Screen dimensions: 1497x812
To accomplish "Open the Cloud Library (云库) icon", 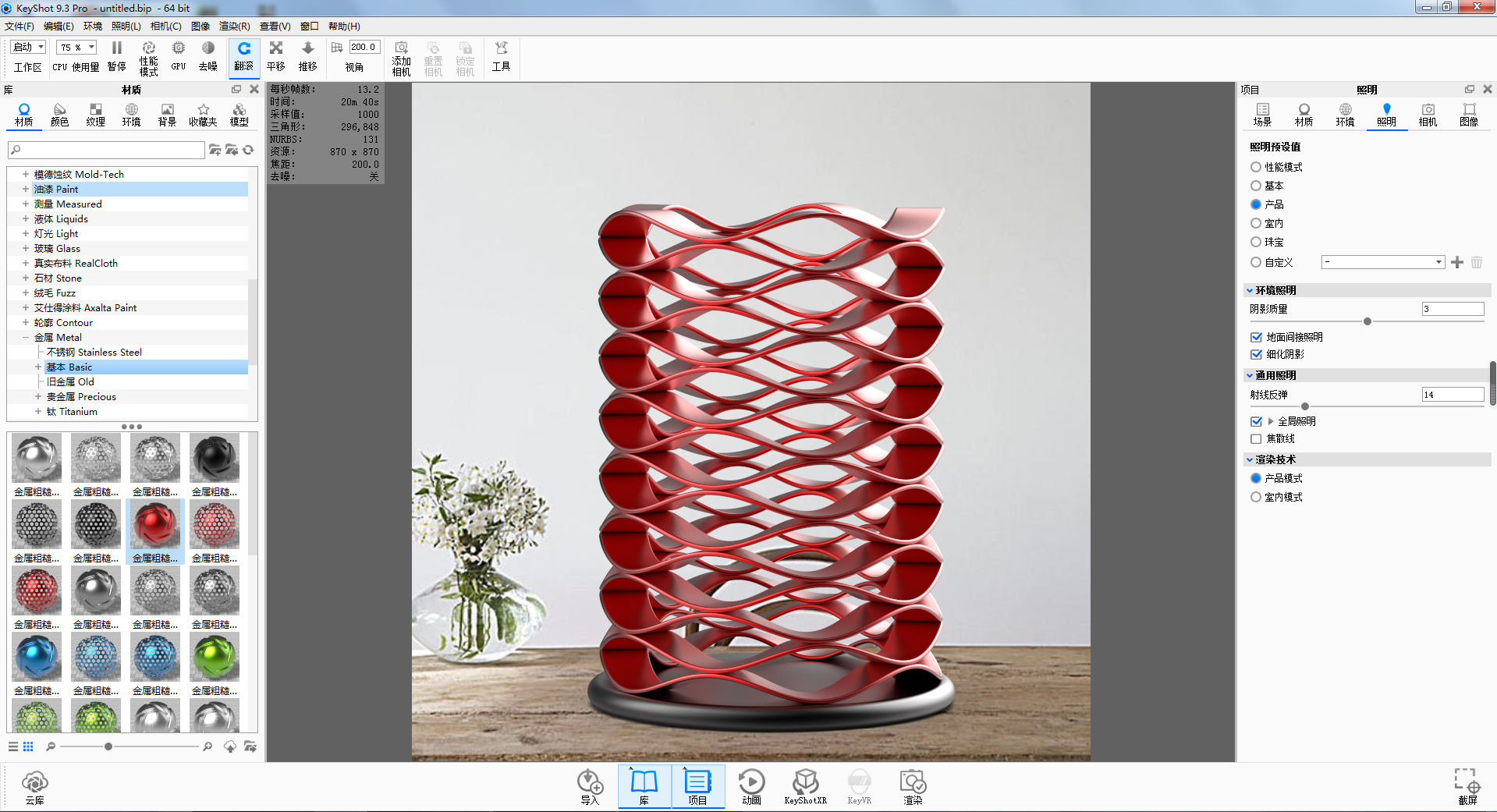I will [35, 786].
